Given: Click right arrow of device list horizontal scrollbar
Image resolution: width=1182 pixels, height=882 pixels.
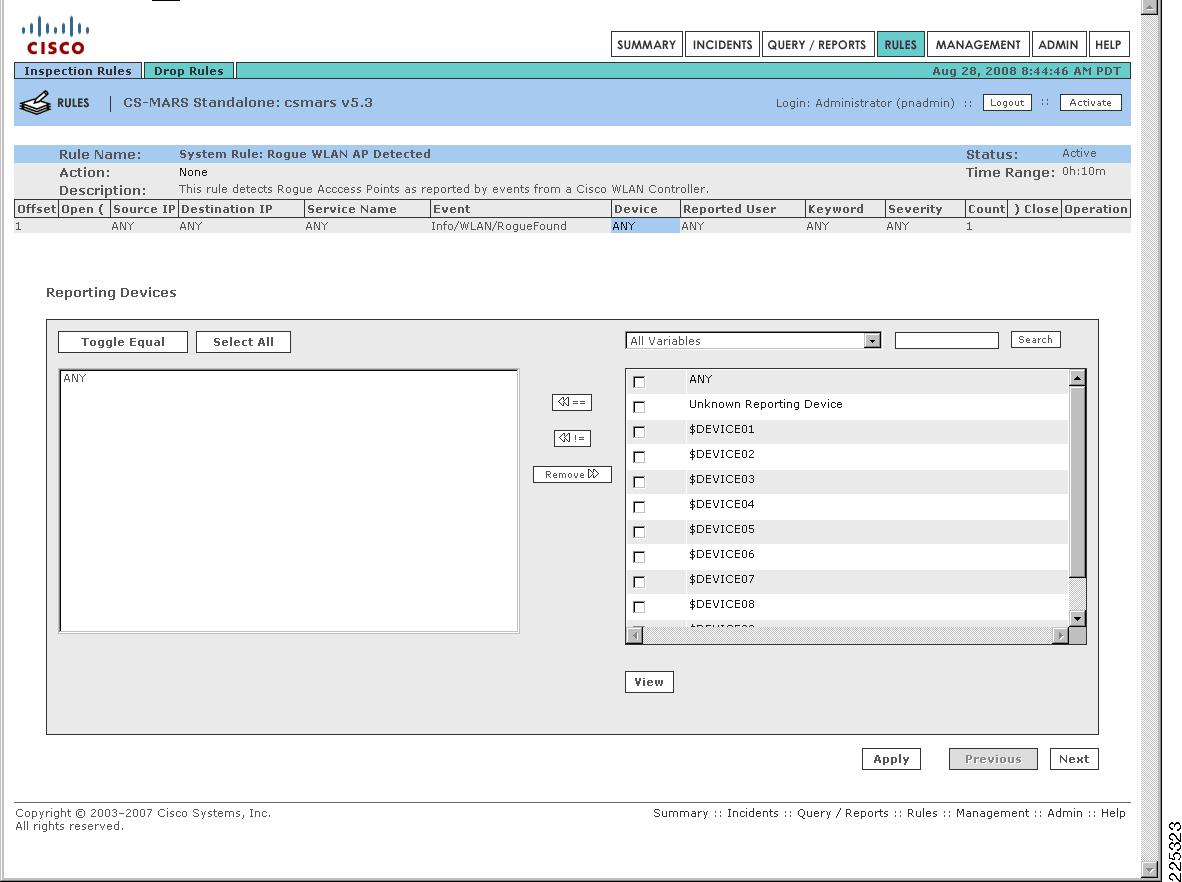Looking at the screenshot, I should [1061, 635].
